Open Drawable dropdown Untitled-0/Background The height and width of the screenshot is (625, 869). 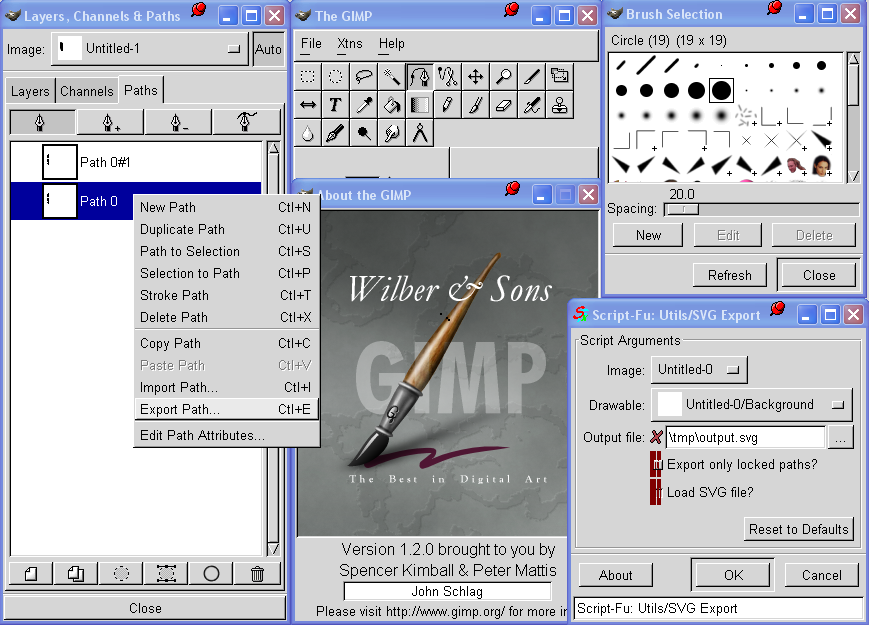tap(751, 405)
